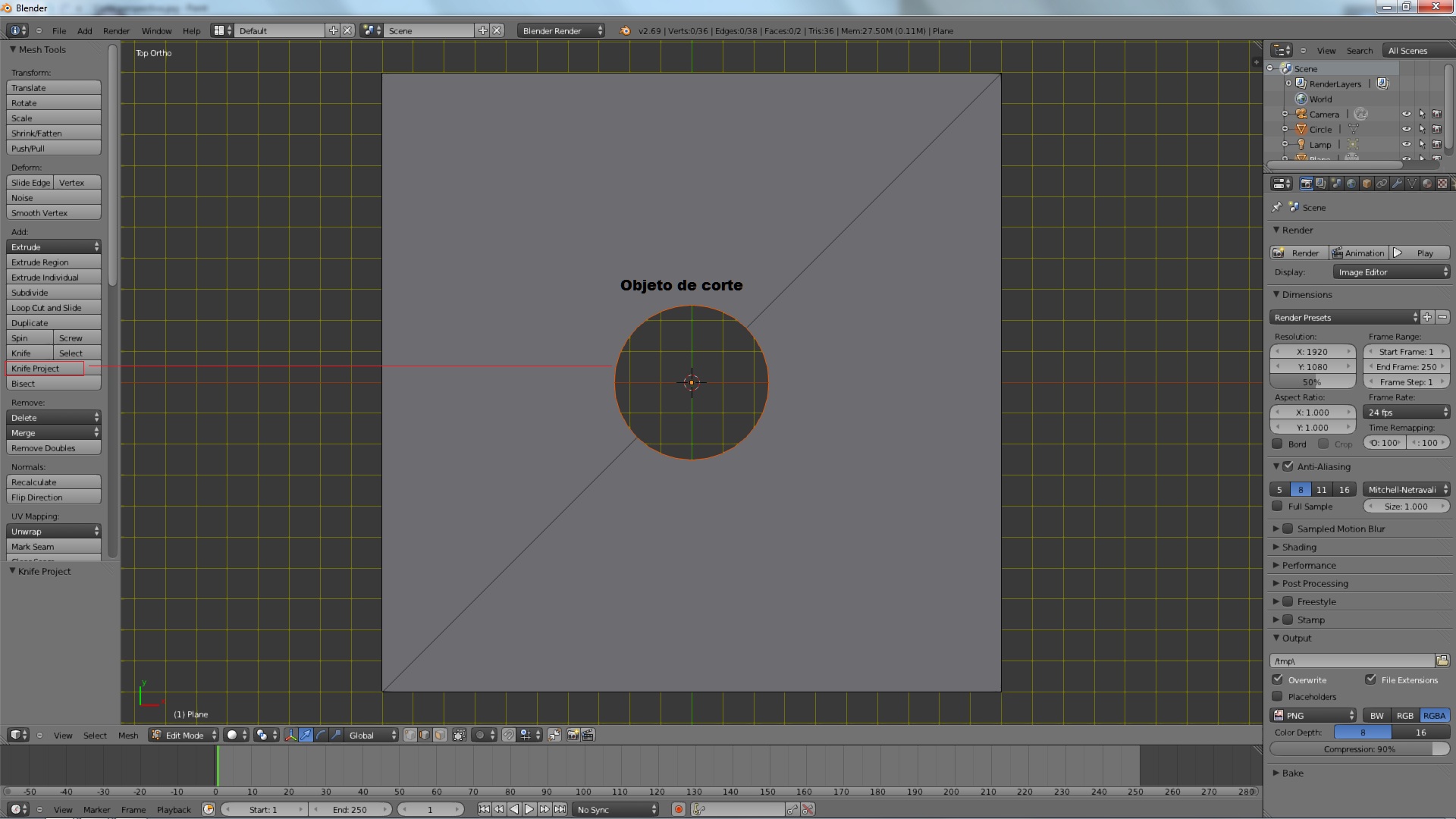Viewport: 1456px width, 819px height.
Task: Uncheck the Anti-Aliasing checkbox
Action: pyautogui.click(x=1288, y=466)
